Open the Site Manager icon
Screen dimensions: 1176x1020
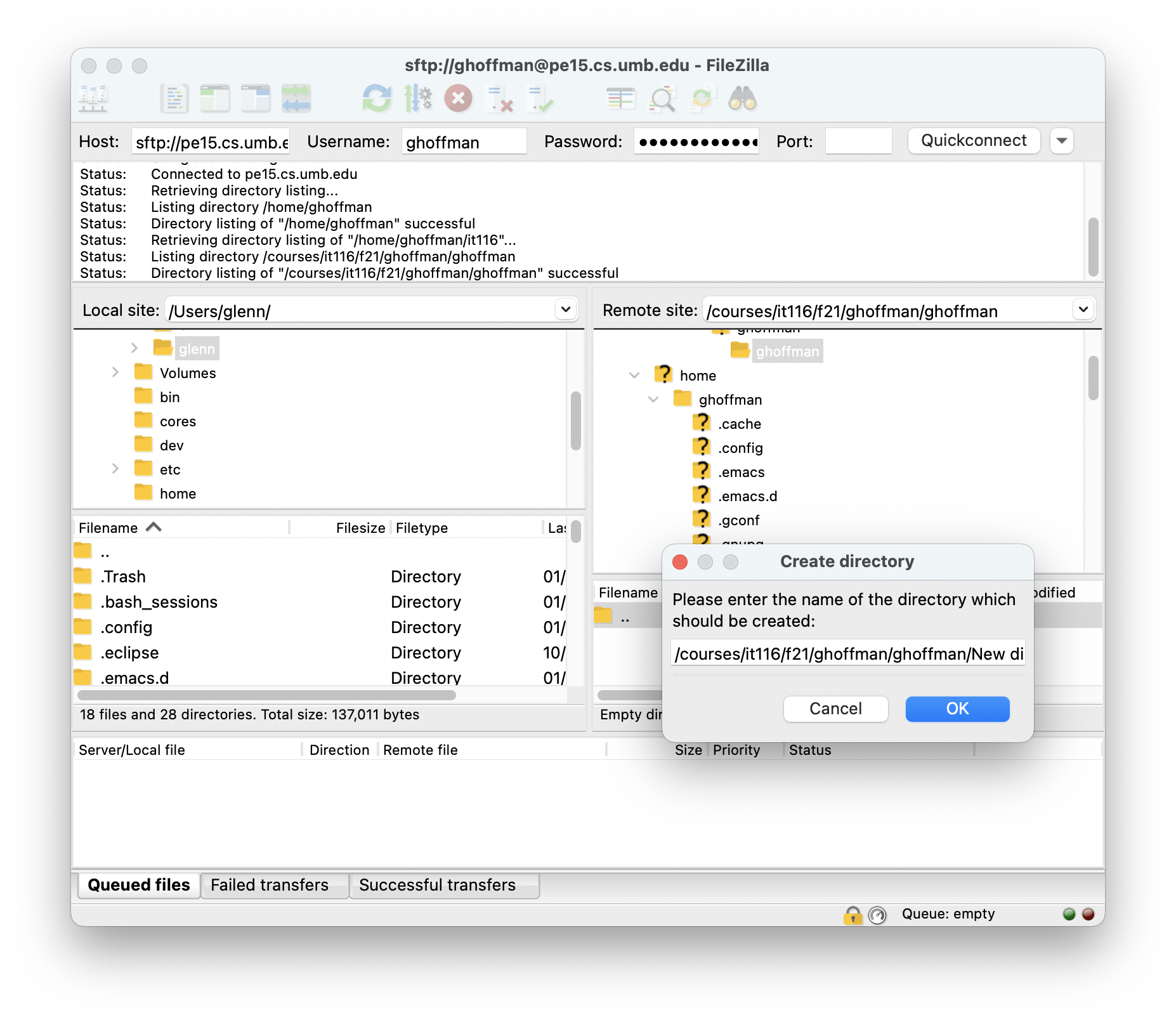coord(93,99)
